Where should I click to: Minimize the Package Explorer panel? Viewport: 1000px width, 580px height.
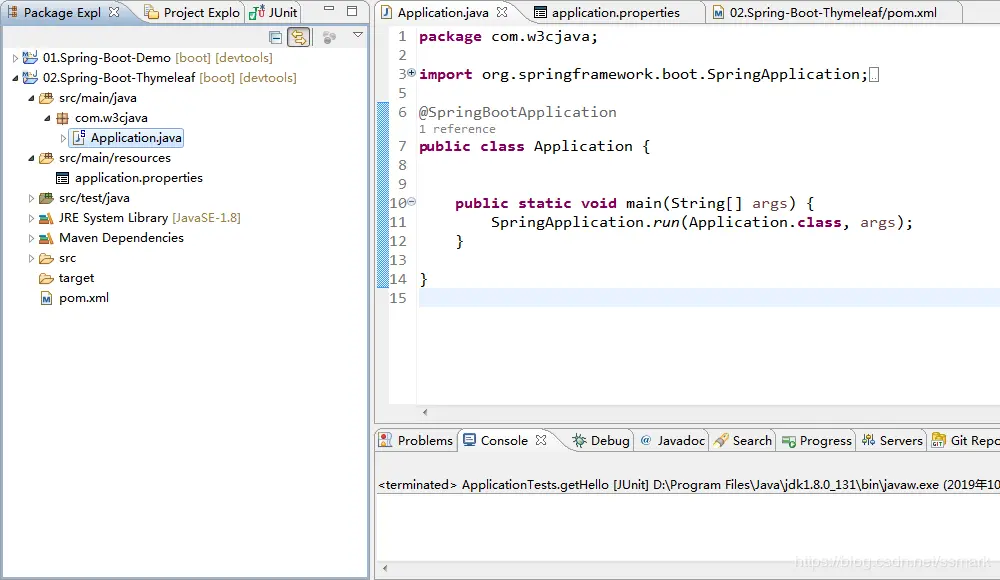[x=329, y=10]
